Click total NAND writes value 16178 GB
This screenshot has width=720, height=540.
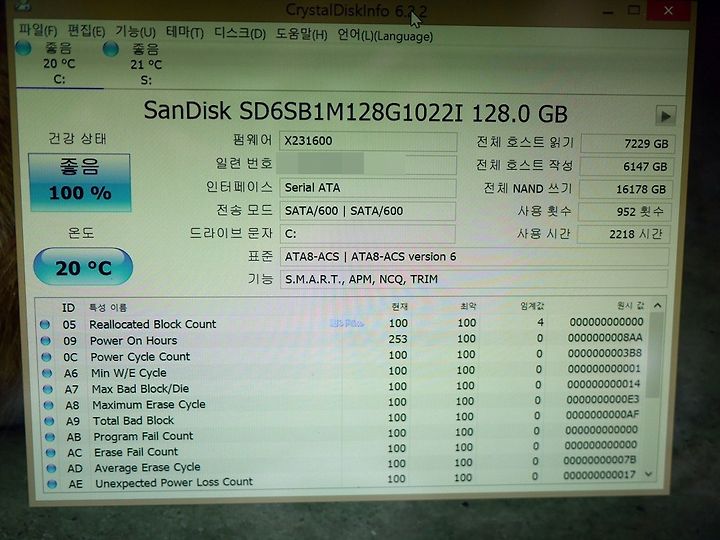click(x=625, y=189)
